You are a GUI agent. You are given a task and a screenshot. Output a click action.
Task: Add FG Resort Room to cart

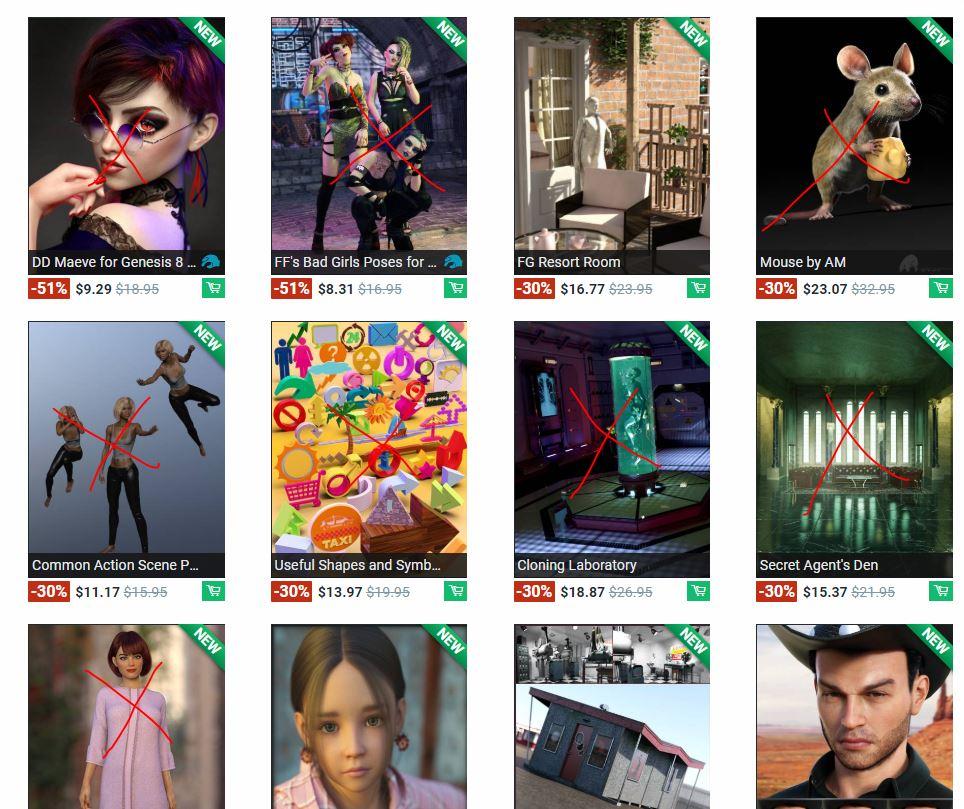(x=698, y=288)
